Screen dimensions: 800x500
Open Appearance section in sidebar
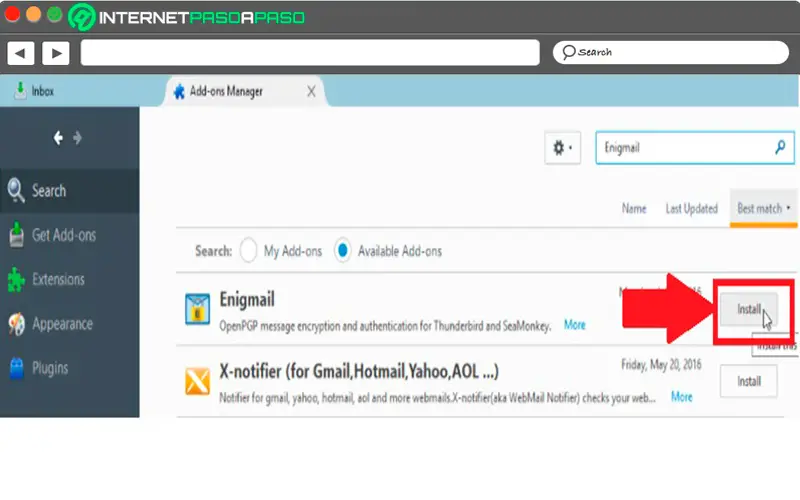pos(69,323)
